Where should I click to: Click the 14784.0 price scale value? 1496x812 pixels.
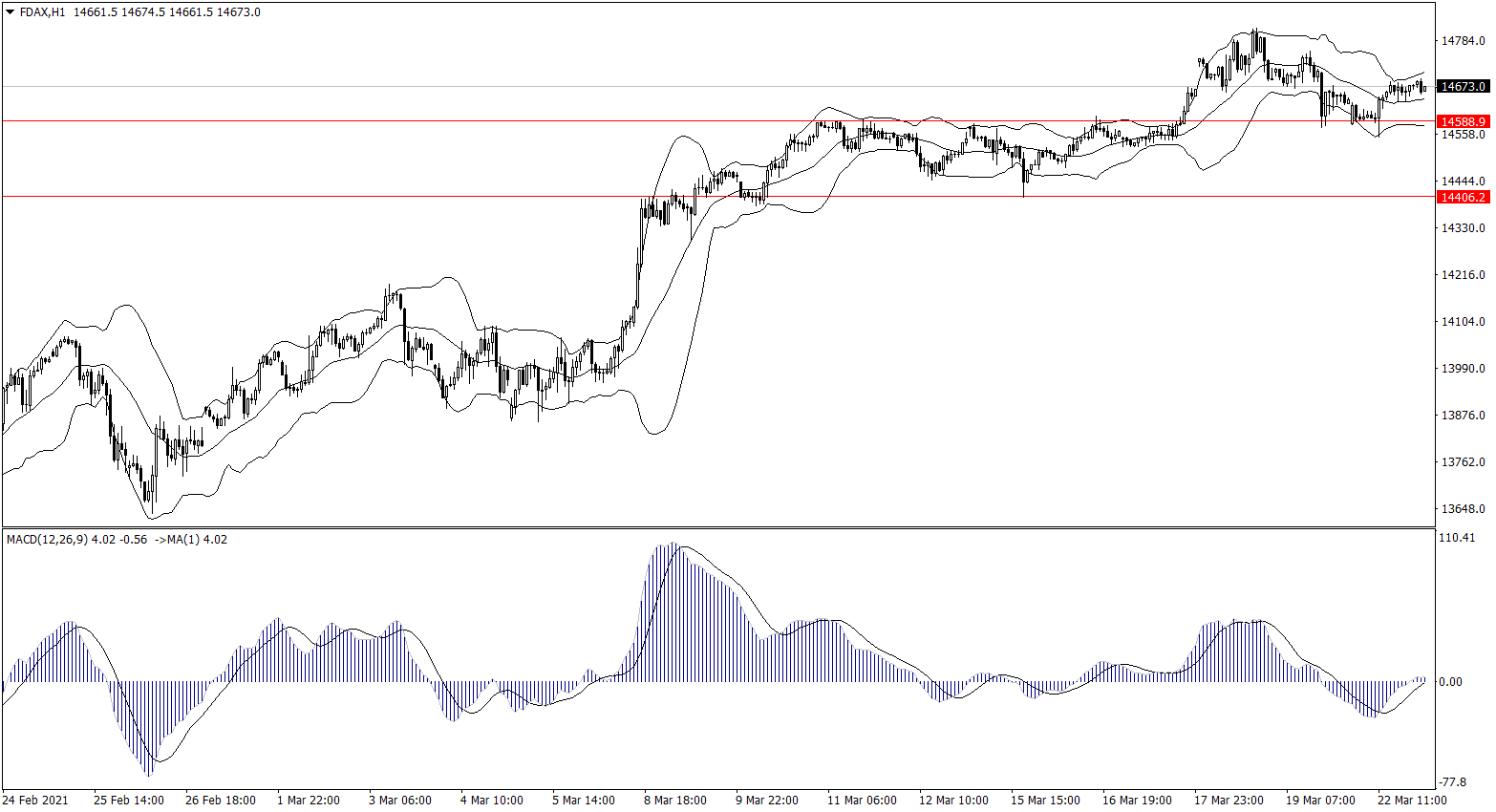(x=1463, y=41)
